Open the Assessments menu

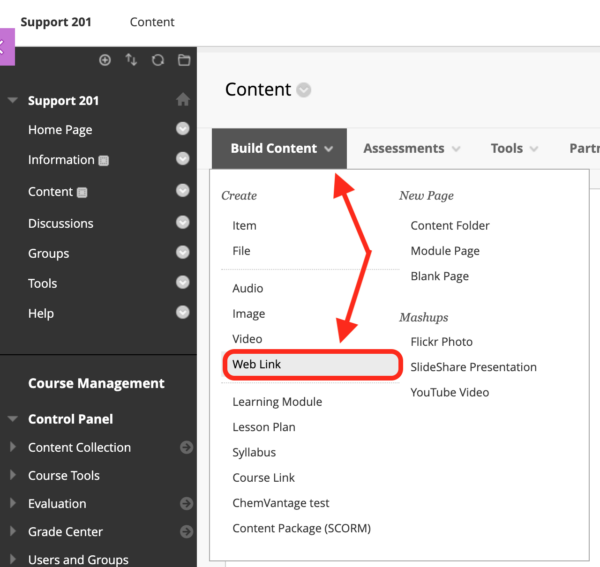coord(411,148)
